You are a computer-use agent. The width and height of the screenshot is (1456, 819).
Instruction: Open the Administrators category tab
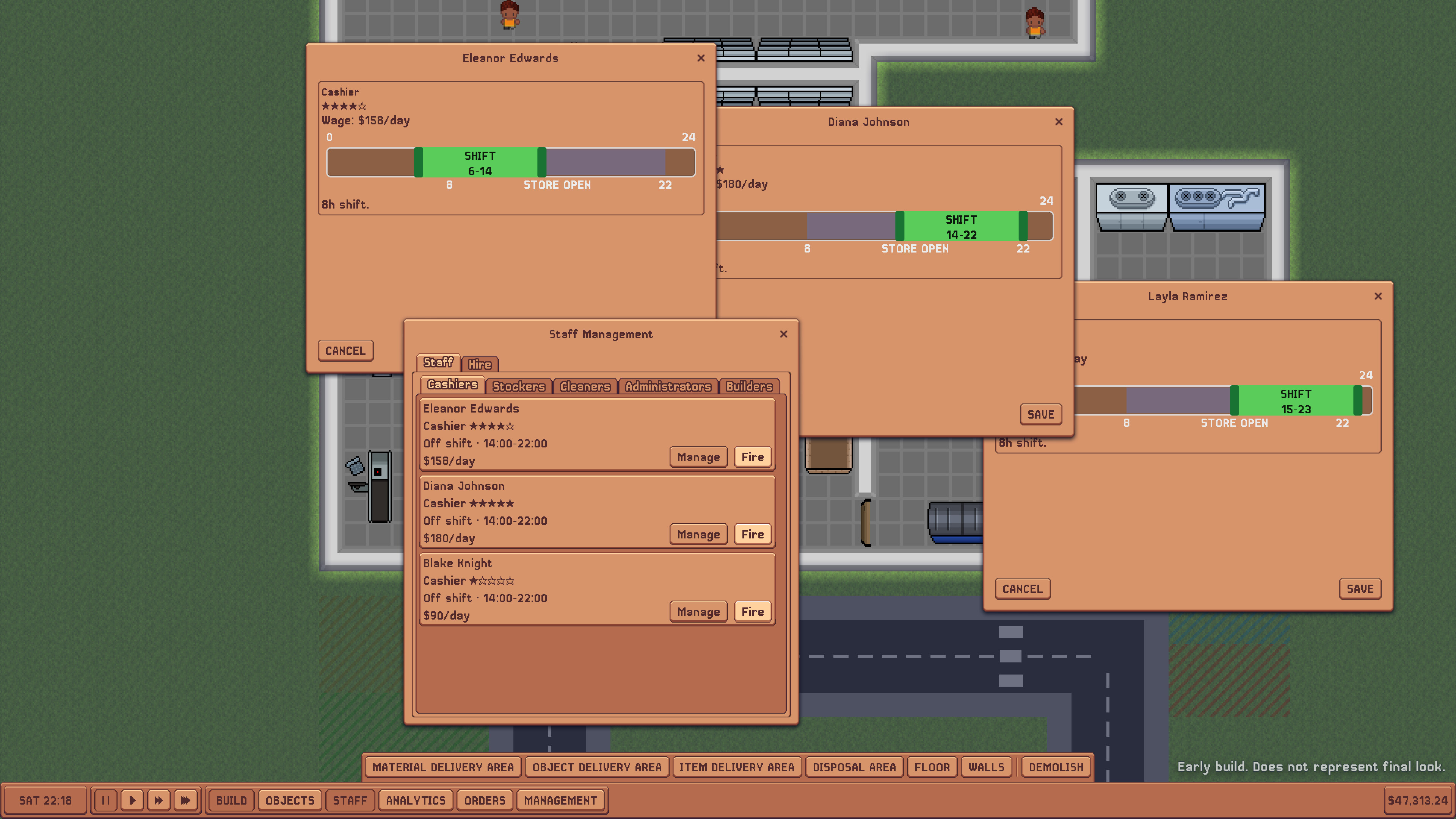(x=668, y=386)
